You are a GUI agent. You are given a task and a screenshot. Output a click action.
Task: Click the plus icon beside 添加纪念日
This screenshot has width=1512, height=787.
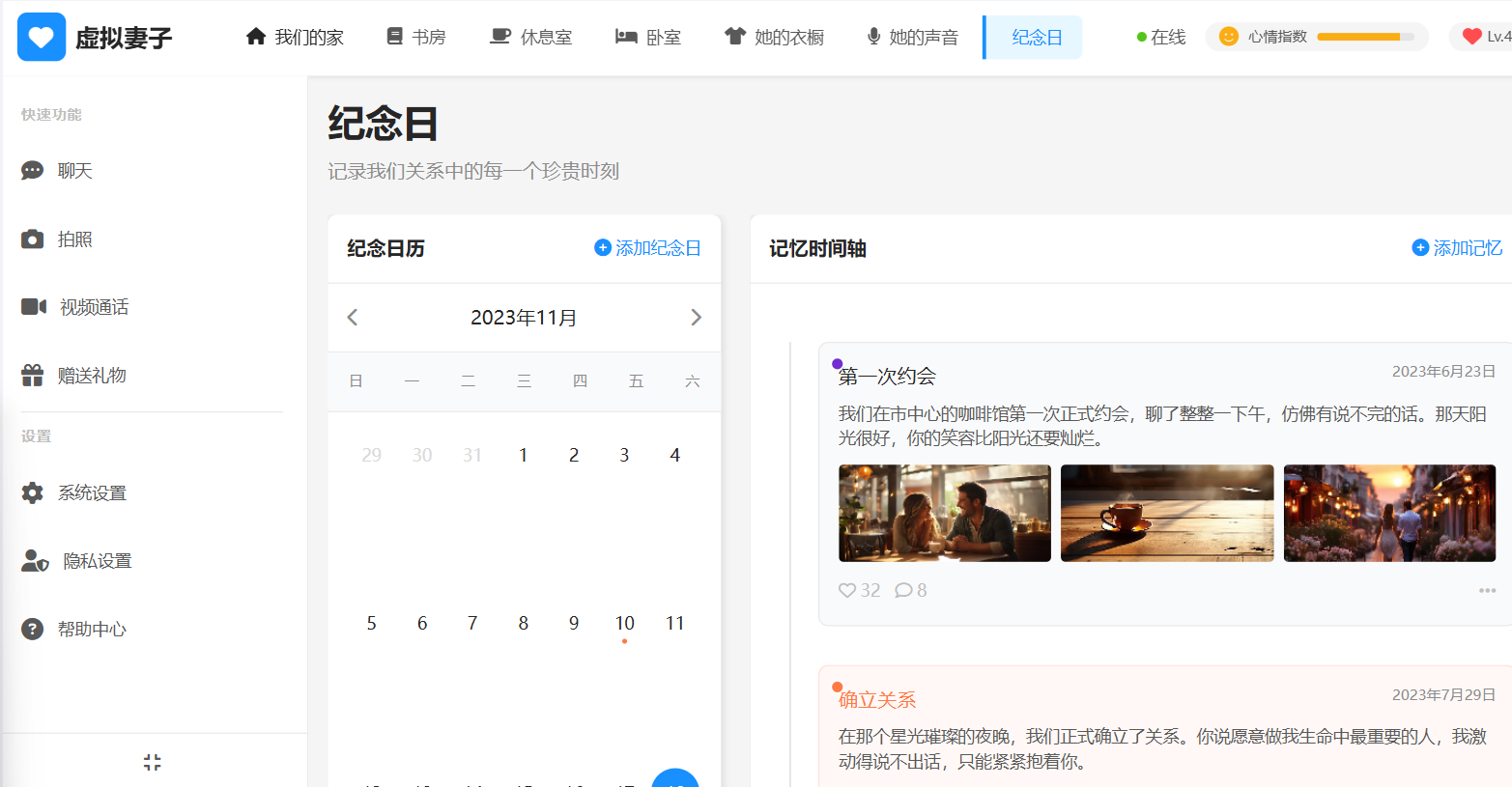coord(603,248)
